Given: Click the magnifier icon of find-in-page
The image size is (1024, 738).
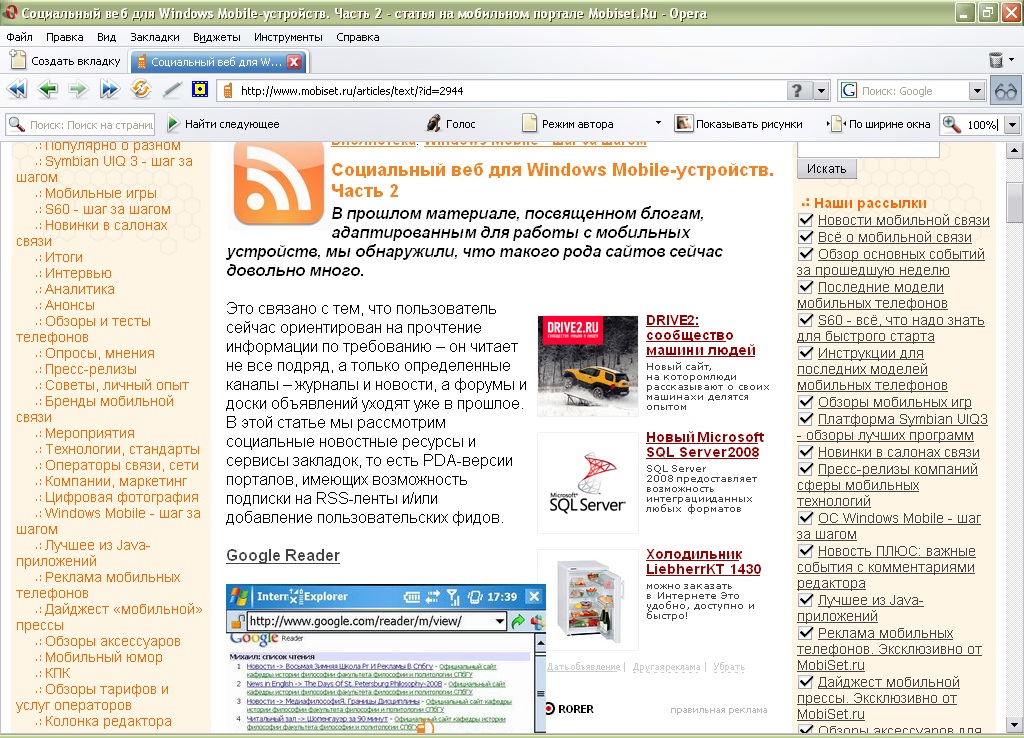Looking at the screenshot, I should pos(16,124).
